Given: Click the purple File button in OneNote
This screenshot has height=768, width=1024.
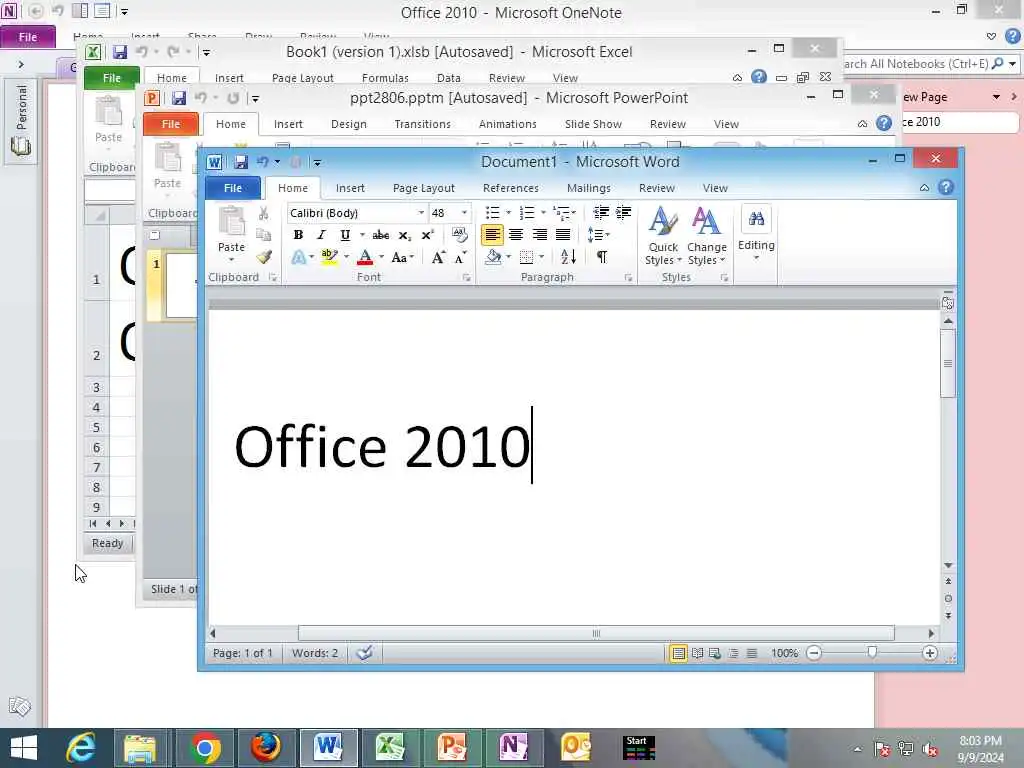Looking at the screenshot, I should point(28,37).
